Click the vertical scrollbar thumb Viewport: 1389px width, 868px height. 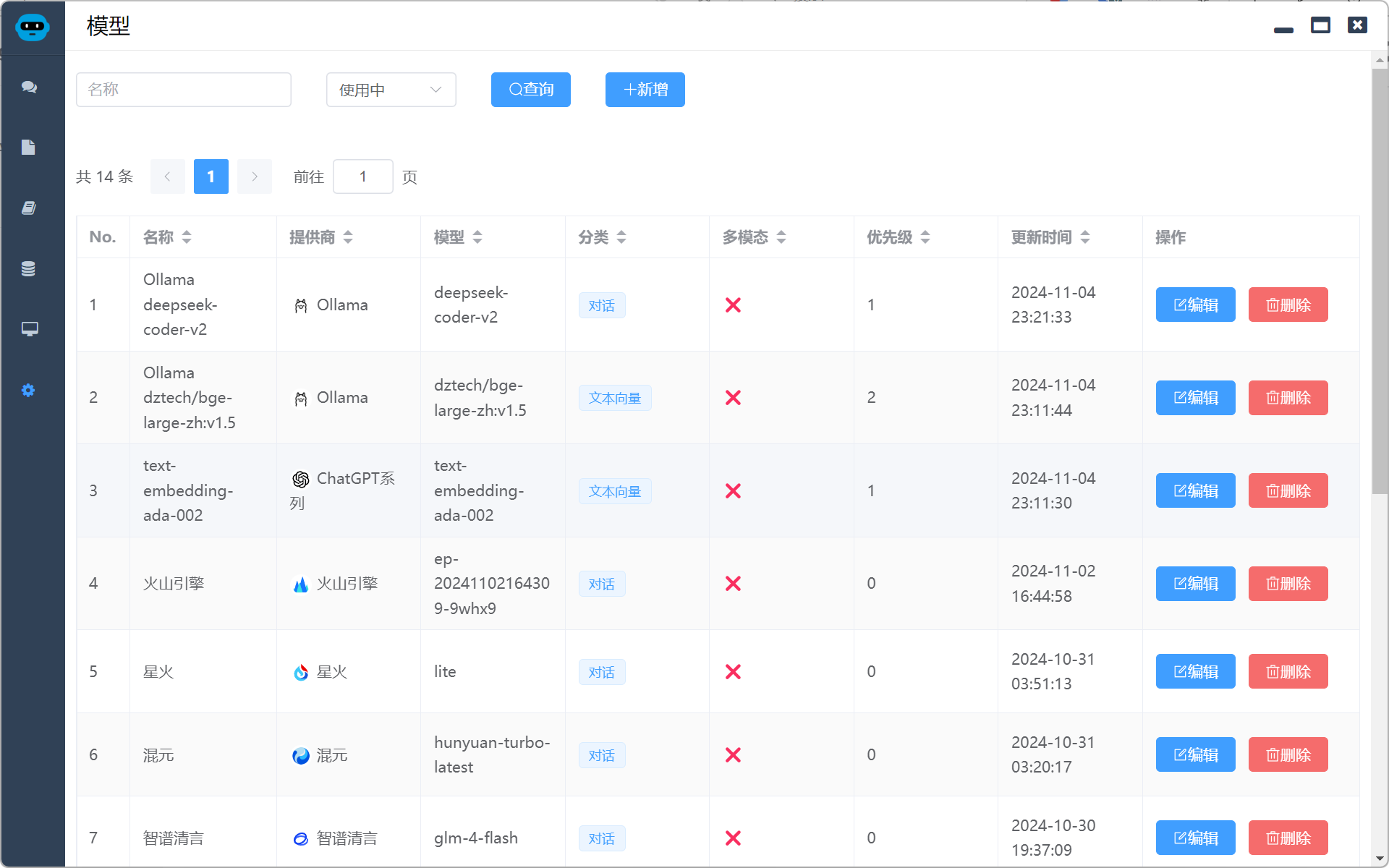[1380, 281]
